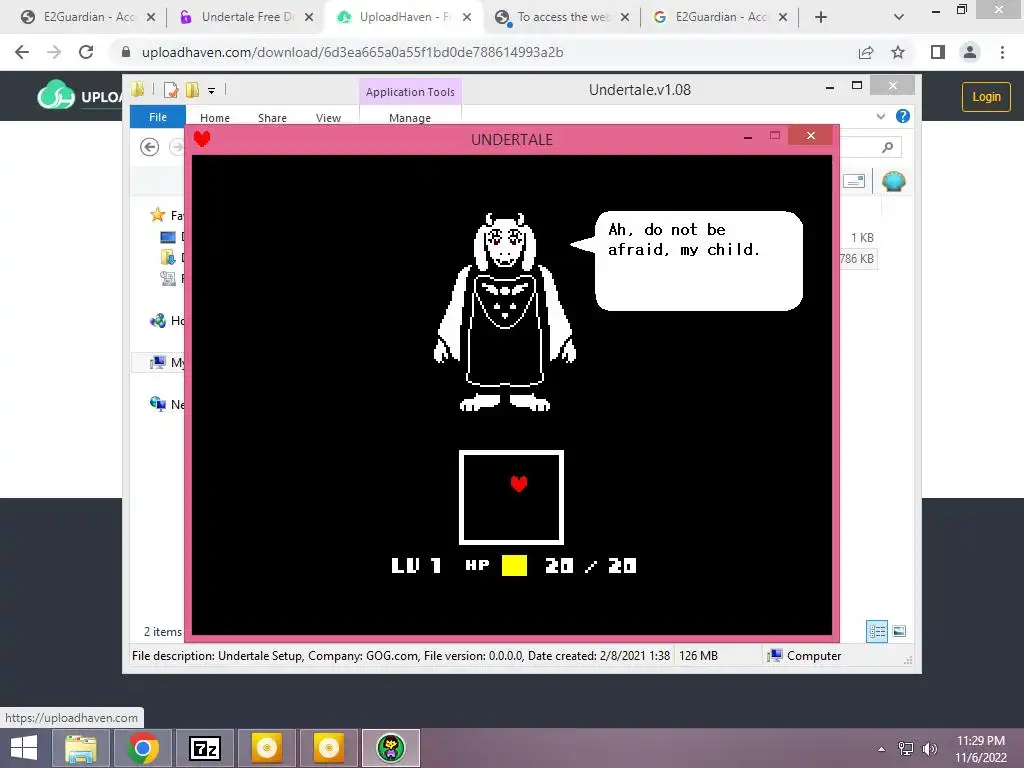
Task: Click the UploadHaven Login button
Action: click(x=986, y=97)
